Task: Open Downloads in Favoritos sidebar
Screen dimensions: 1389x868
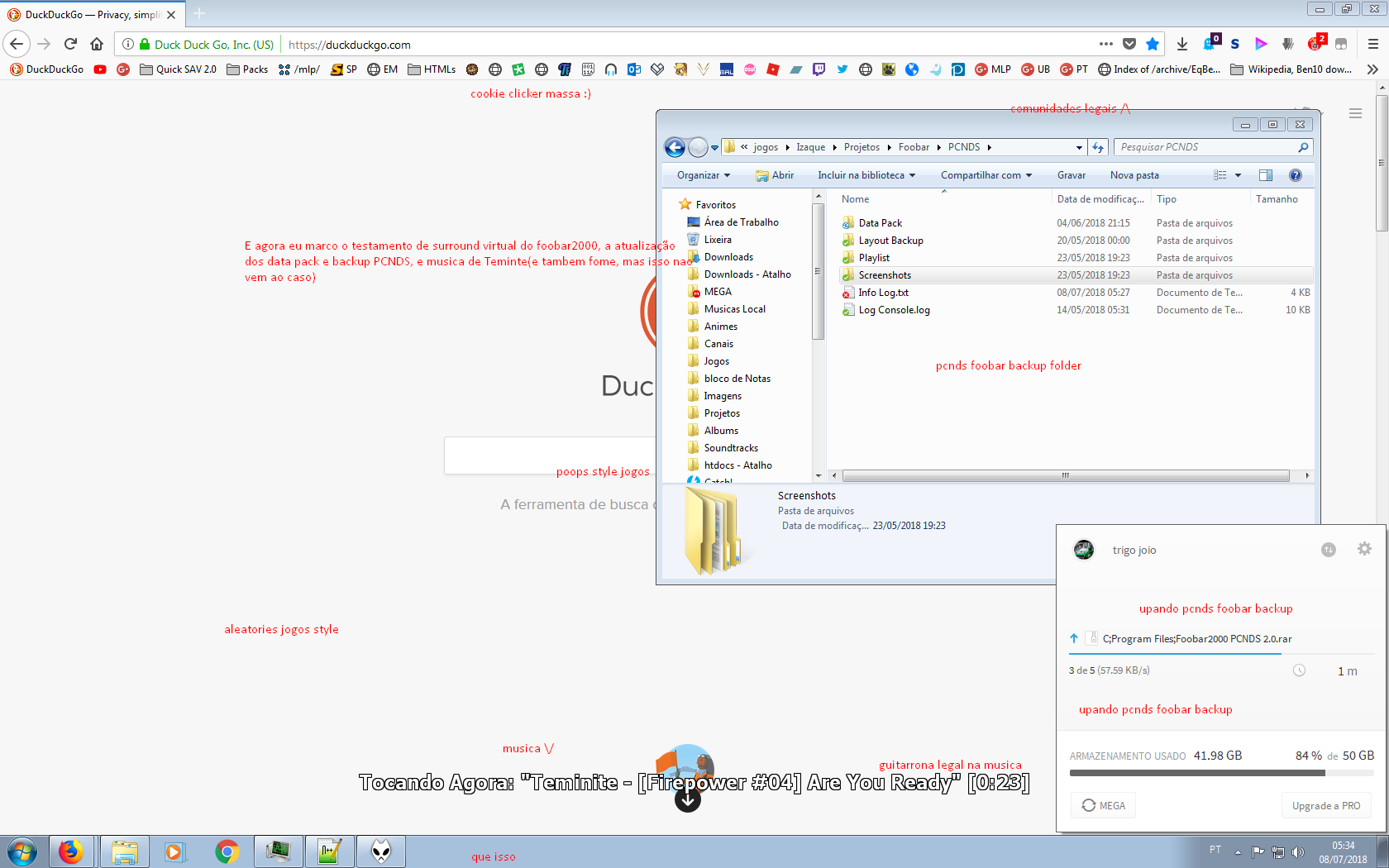Action: [x=728, y=257]
